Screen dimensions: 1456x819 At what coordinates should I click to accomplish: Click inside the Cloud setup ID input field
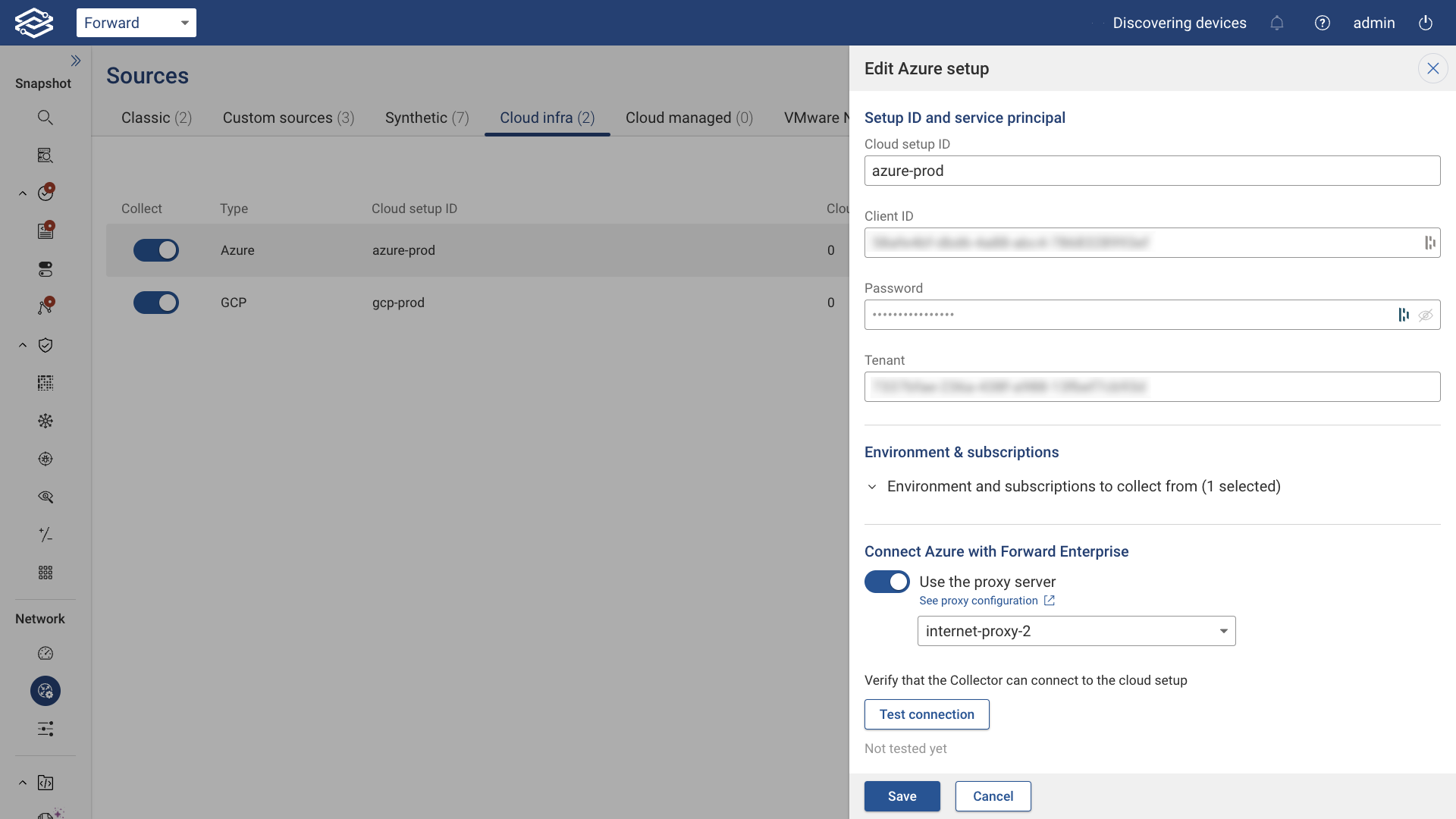(1151, 171)
